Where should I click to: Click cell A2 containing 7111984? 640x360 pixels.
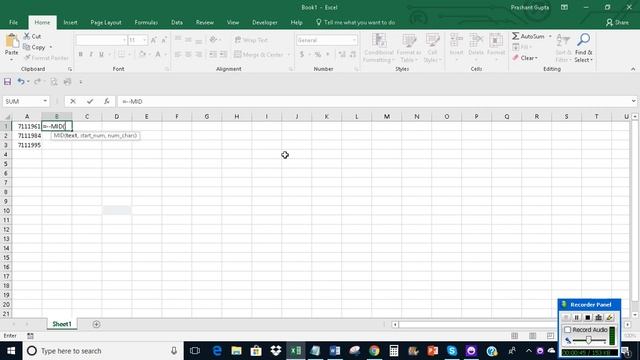27,136
